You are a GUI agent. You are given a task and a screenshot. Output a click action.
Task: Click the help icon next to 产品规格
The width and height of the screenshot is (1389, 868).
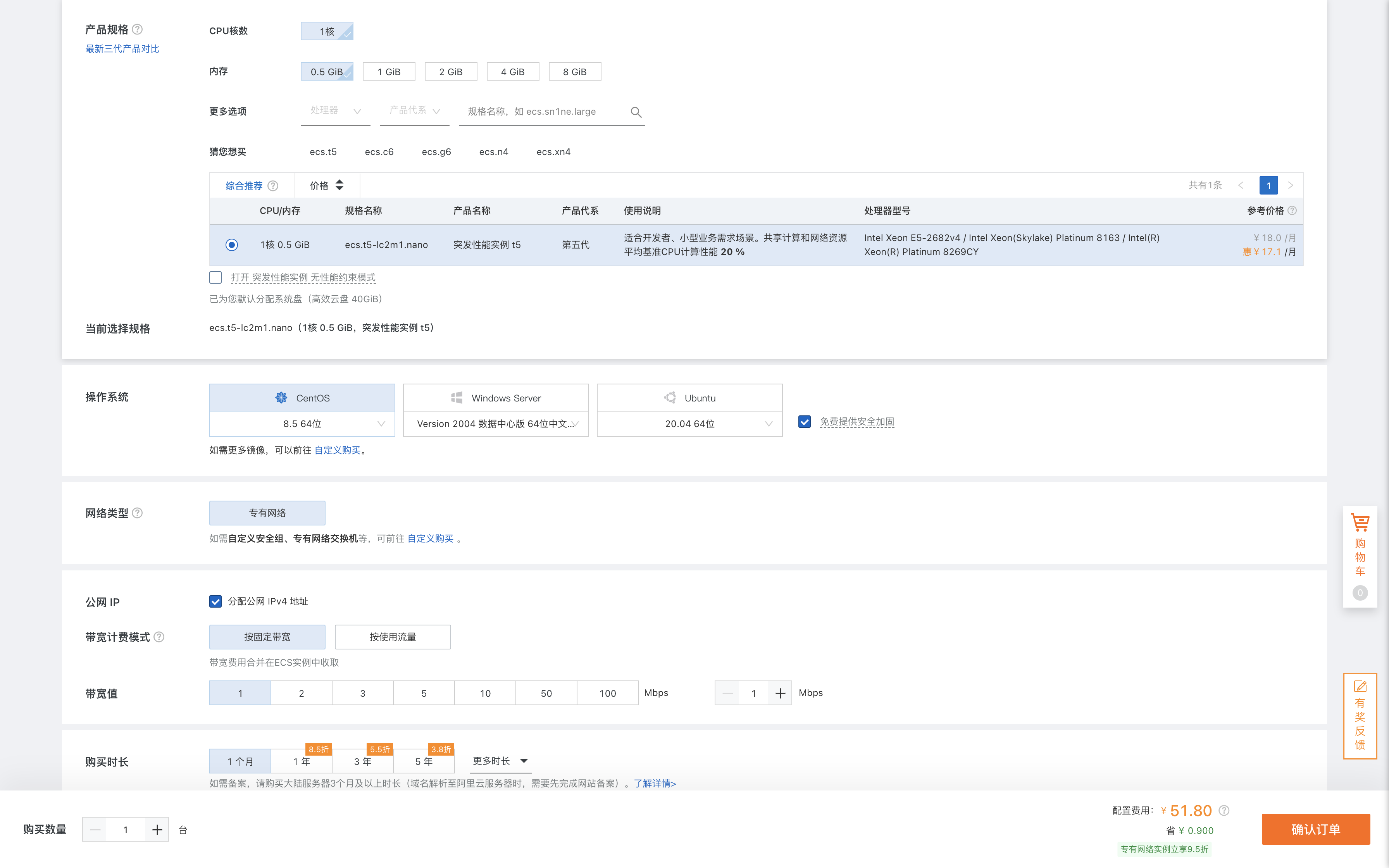[137, 29]
